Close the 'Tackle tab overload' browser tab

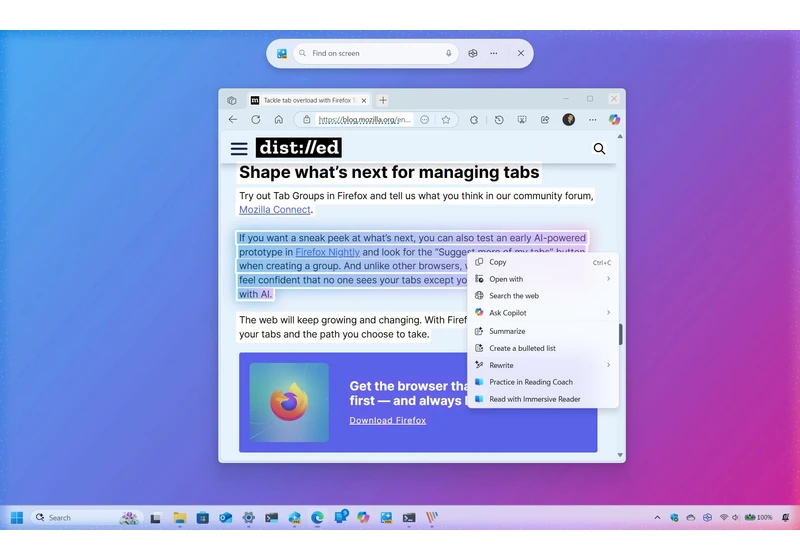364,100
